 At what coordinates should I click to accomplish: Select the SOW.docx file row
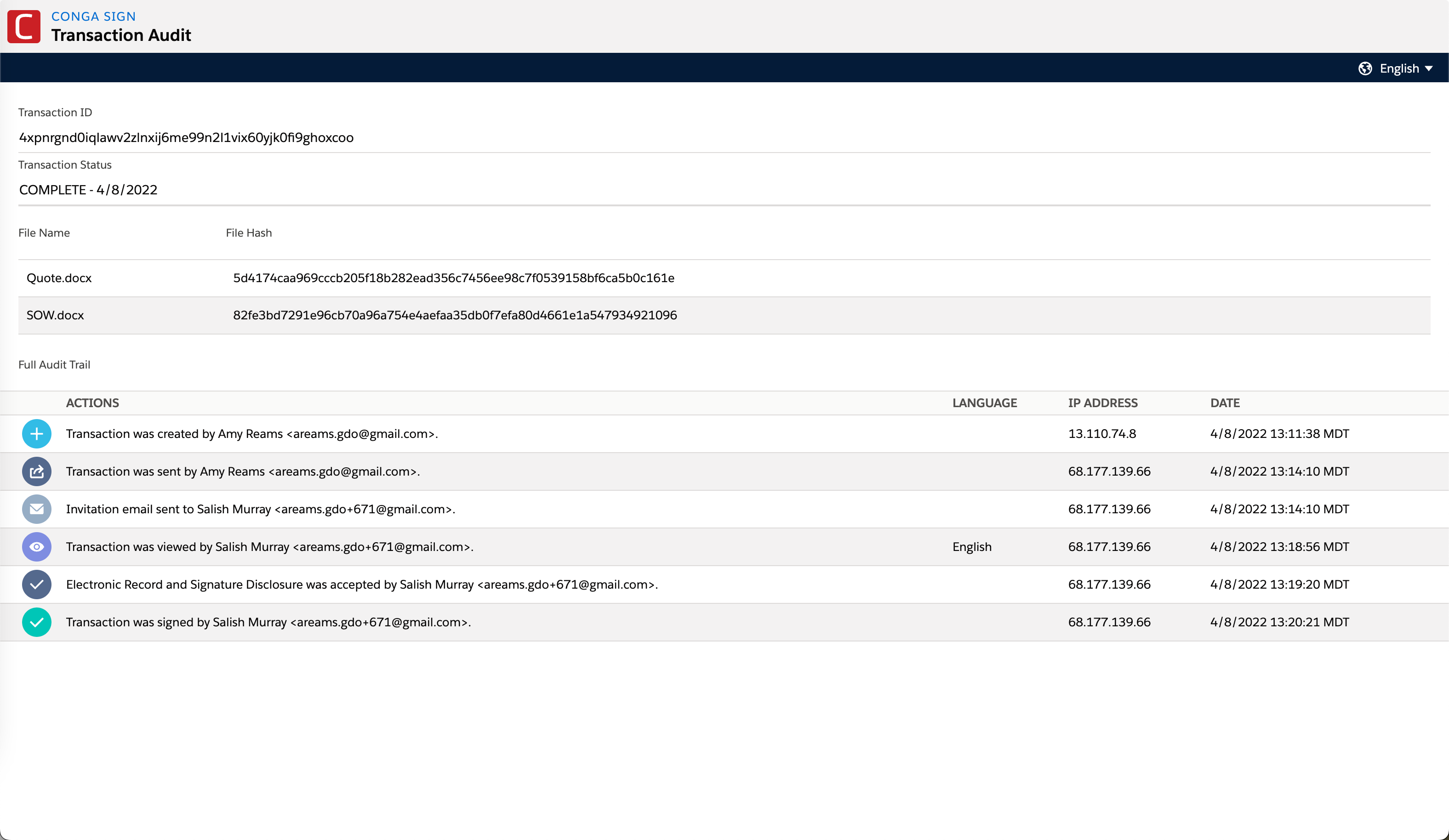(x=55, y=315)
